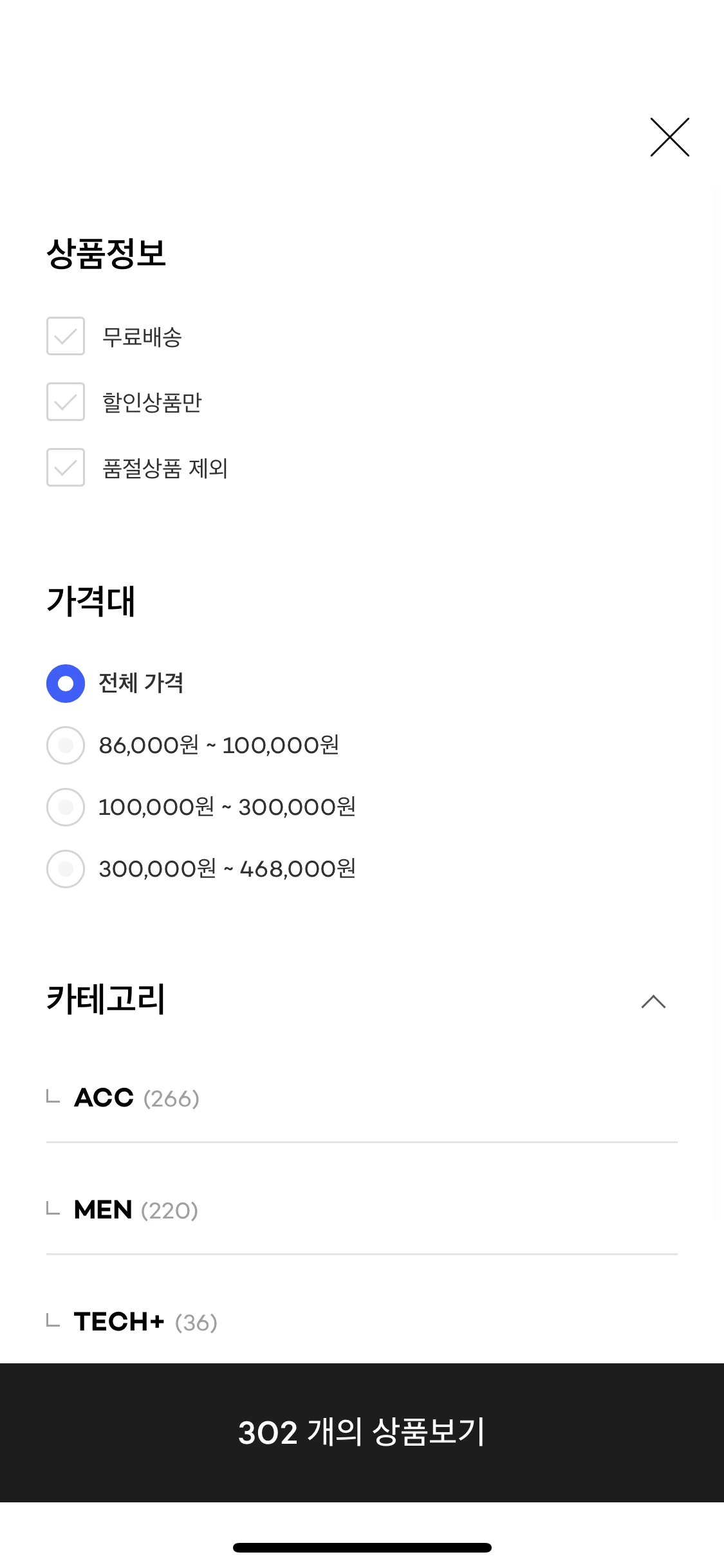Image resolution: width=724 pixels, height=1568 pixels.
Task: Choose the 86,000원 ~ 100,000원 price range
Action: coord(66,745)
